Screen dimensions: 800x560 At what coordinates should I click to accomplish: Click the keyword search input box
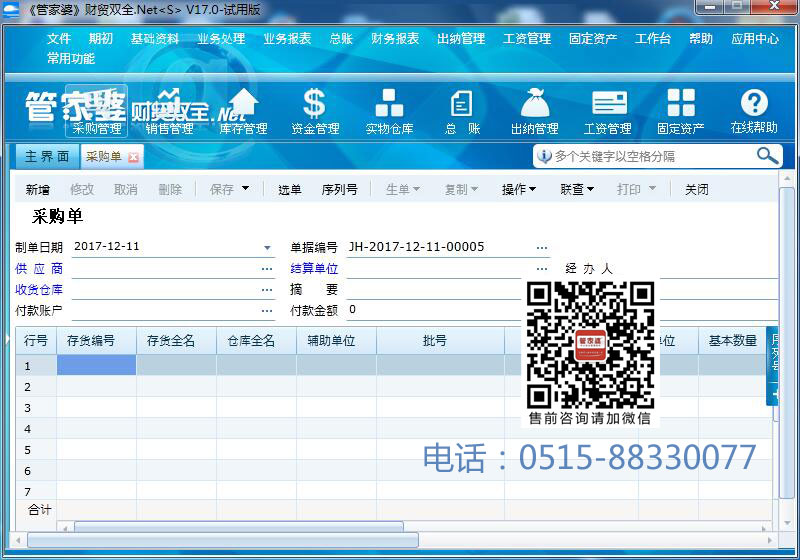point(653,156)
